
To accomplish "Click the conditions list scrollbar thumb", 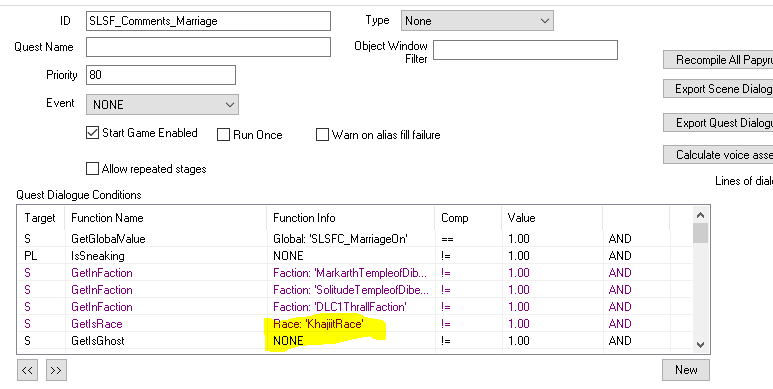I will point(700,233).
